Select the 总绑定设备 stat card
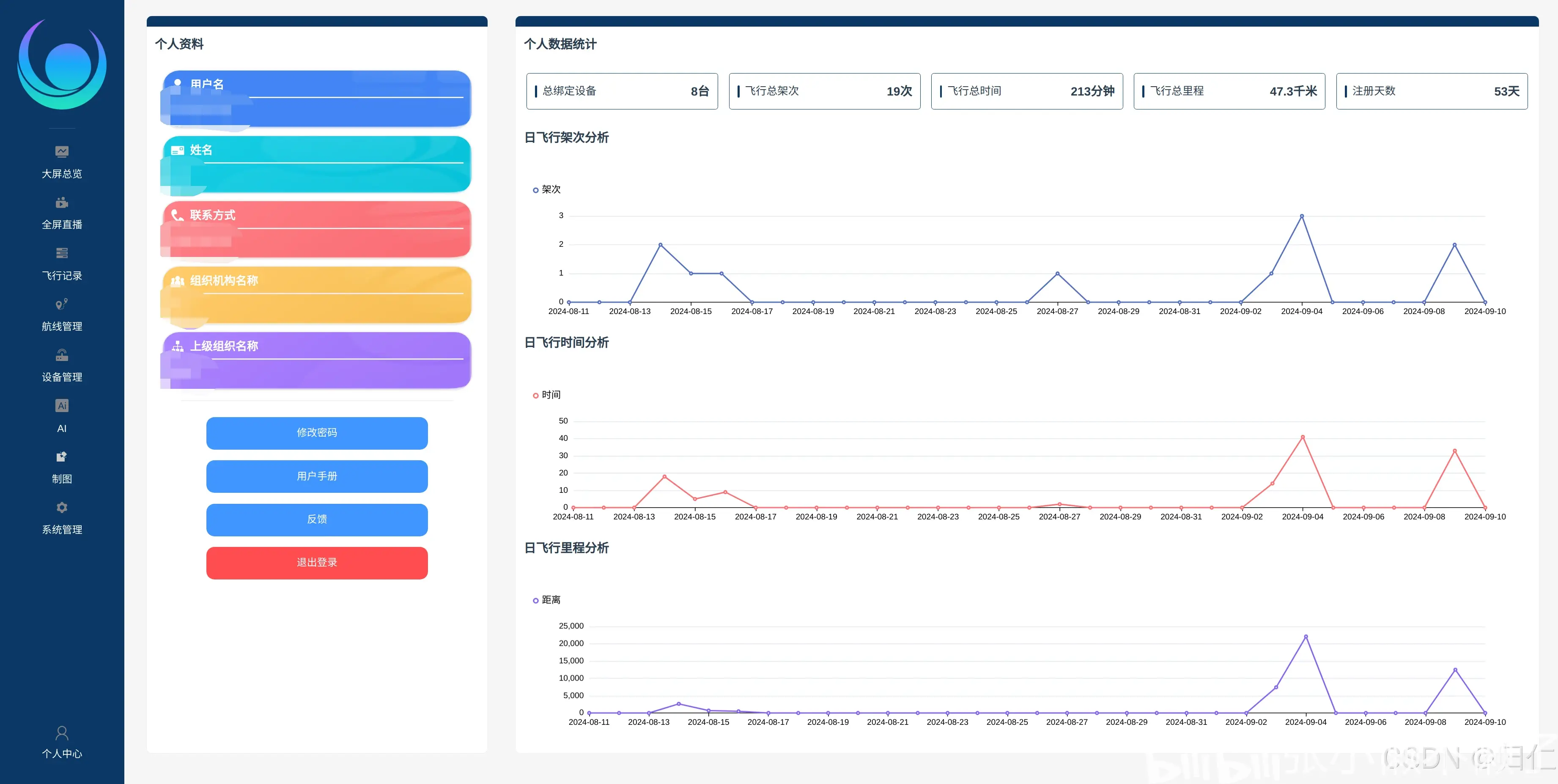1558x784 pixels. coord(623,91)
